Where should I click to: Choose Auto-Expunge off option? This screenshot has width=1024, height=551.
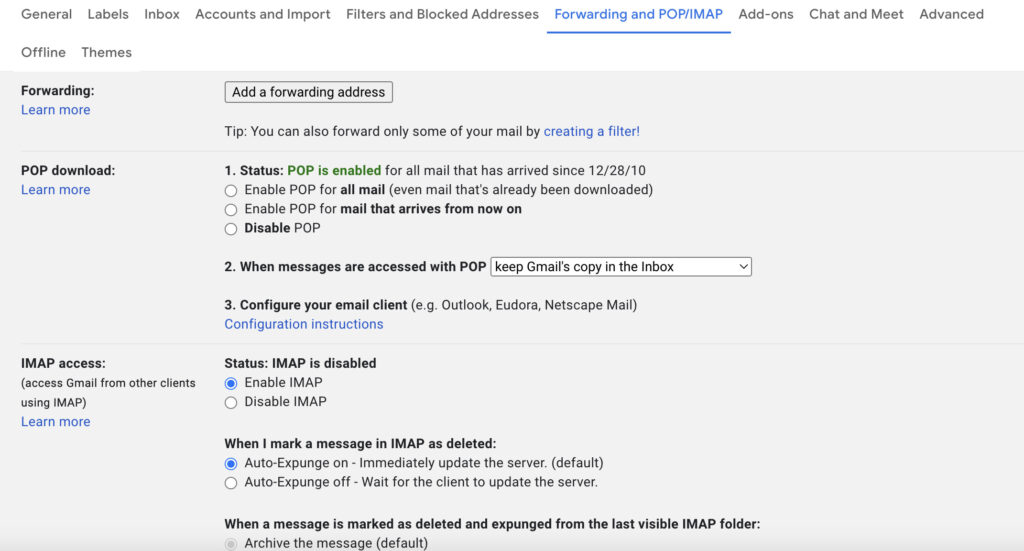click(x=231, y=483)
